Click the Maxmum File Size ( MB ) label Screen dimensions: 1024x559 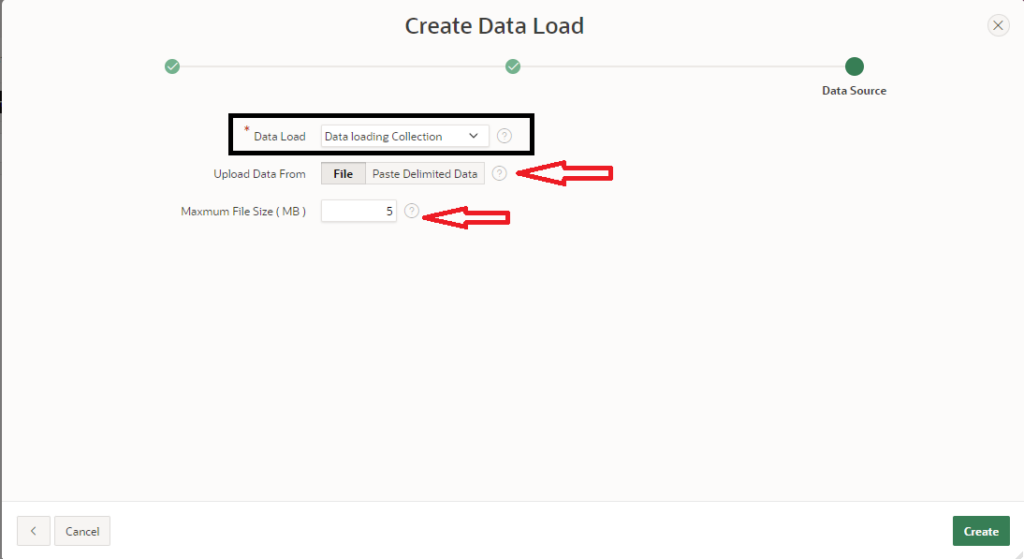point(243,211)
